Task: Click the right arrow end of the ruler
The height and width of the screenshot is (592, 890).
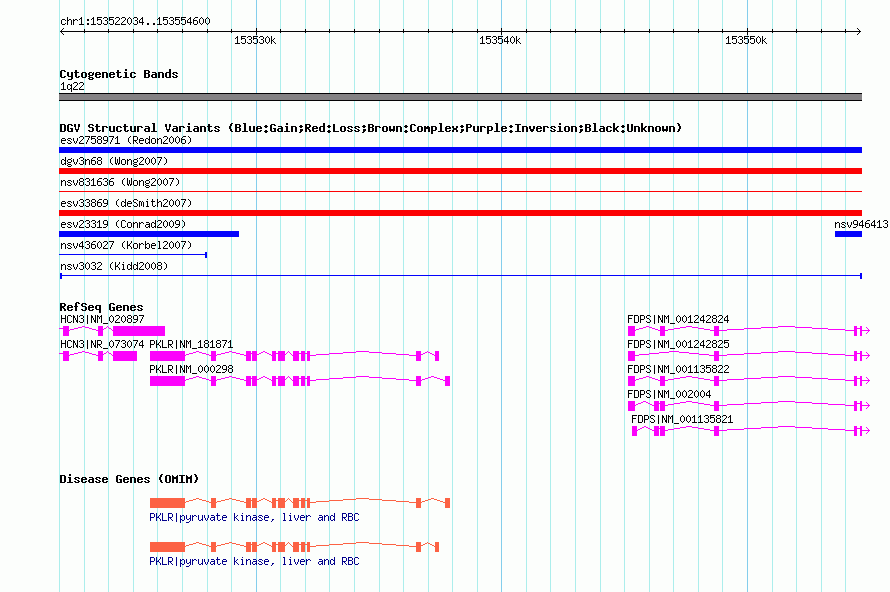Action: click(859, 32)
